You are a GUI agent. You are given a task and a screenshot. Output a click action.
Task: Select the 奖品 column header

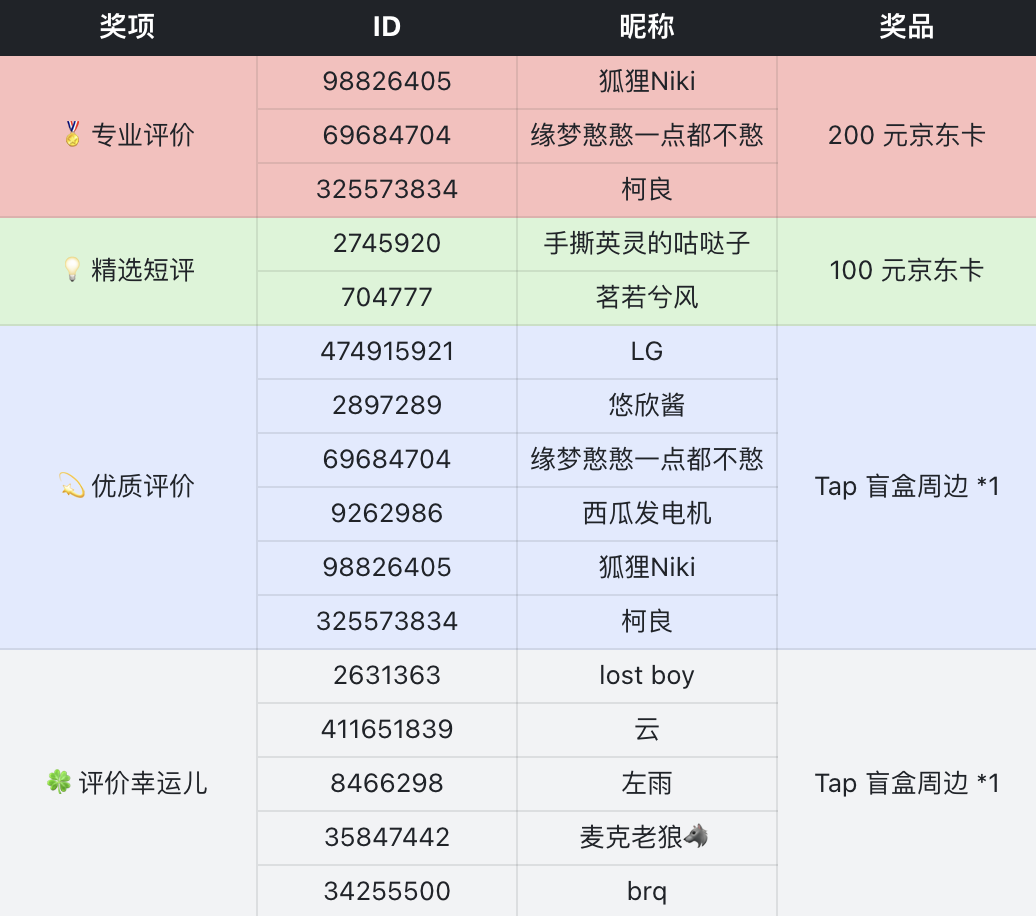[906, 27]
